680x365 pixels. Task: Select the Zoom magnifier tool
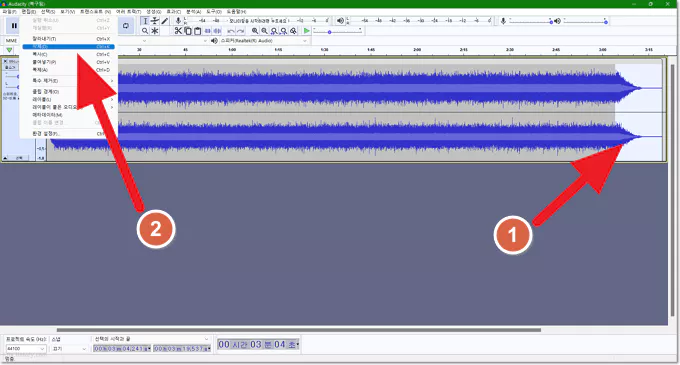pos(145,31)
